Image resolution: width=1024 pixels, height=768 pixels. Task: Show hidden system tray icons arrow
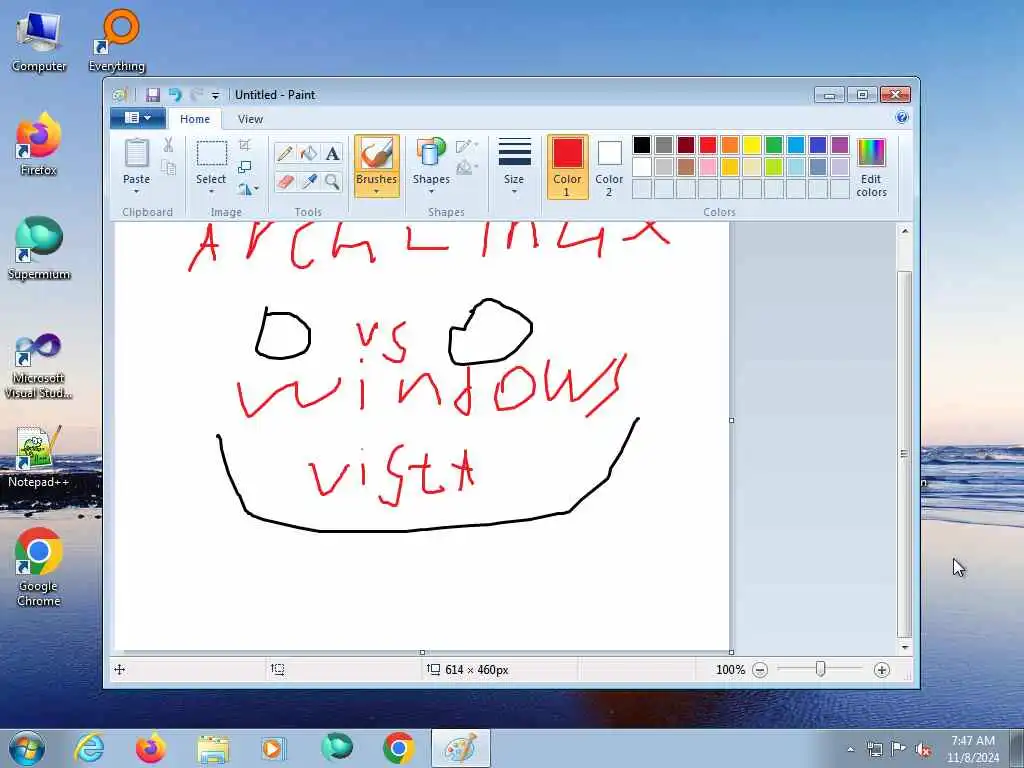850,750
